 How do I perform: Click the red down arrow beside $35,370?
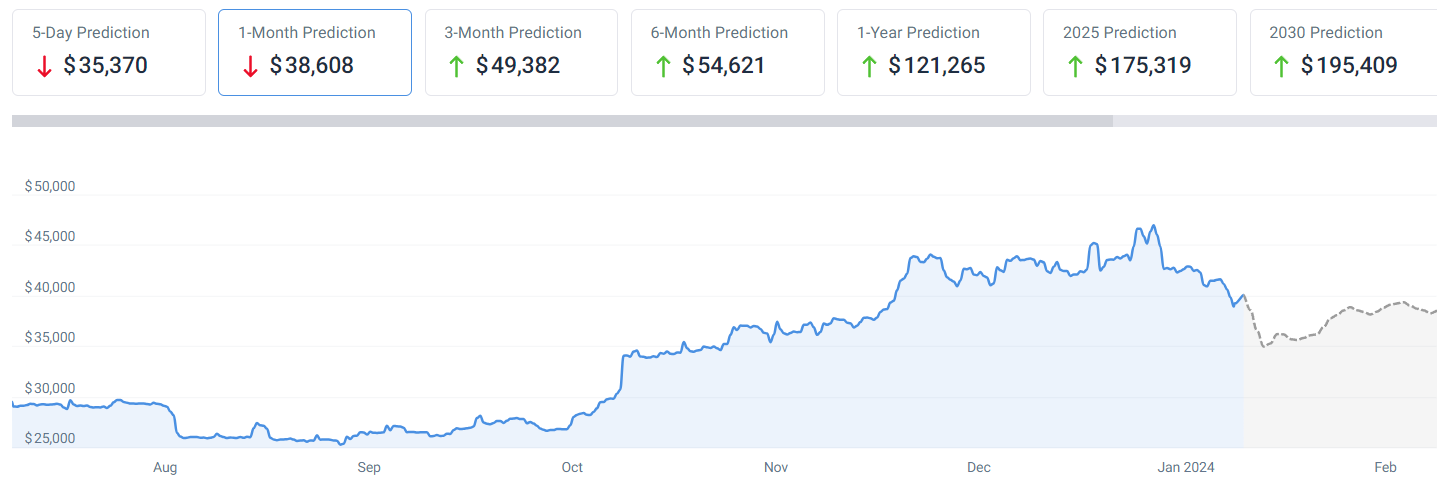coord(44,67)
